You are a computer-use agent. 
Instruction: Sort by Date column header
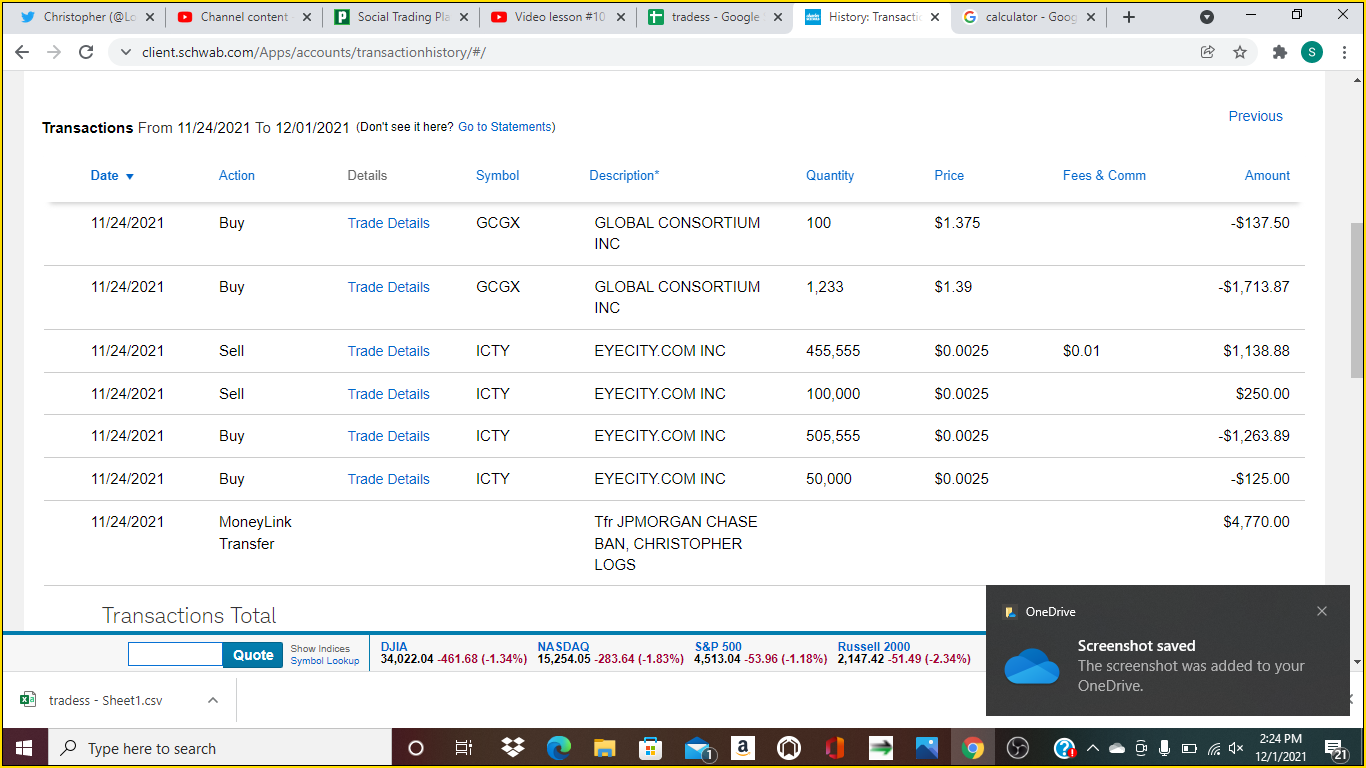pos(112,175)
